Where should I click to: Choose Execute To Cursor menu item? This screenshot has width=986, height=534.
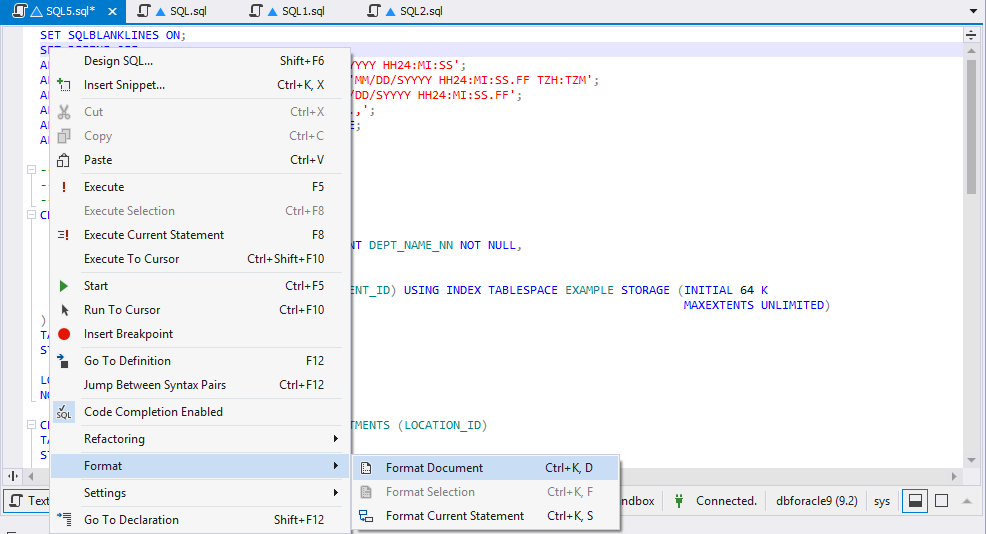pos(200,259)
